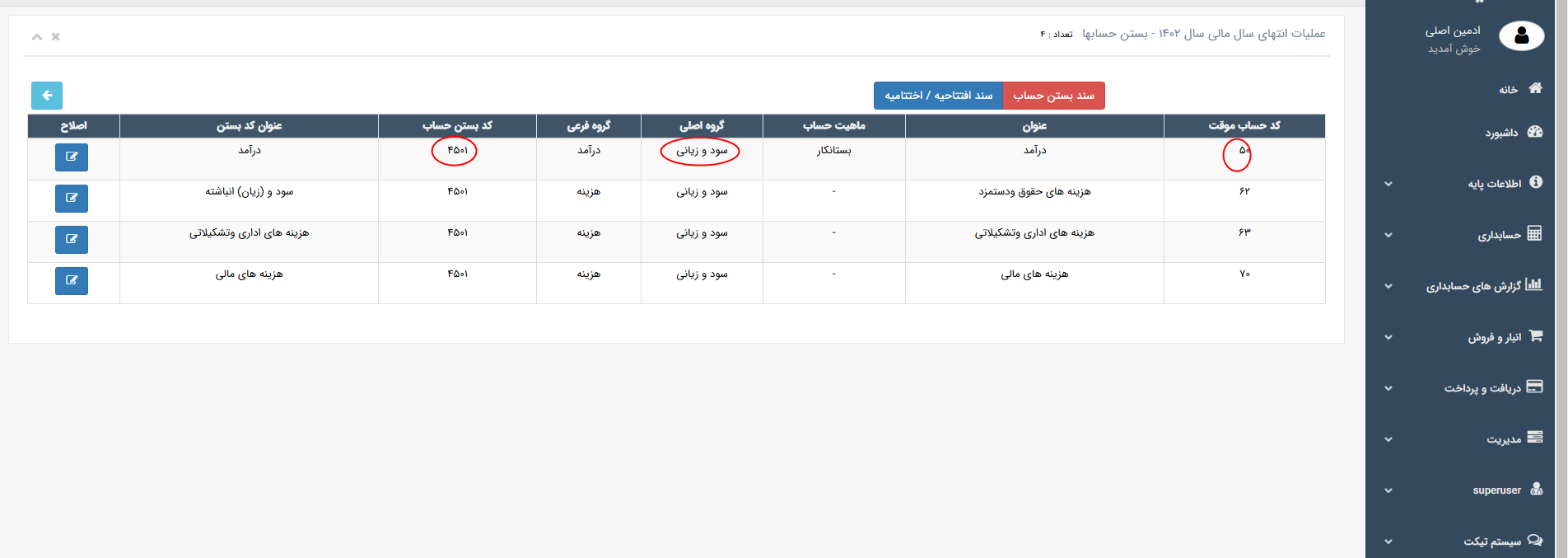
Task: Open the مدیریت sidebar menu
Action: click(1503, 439)
